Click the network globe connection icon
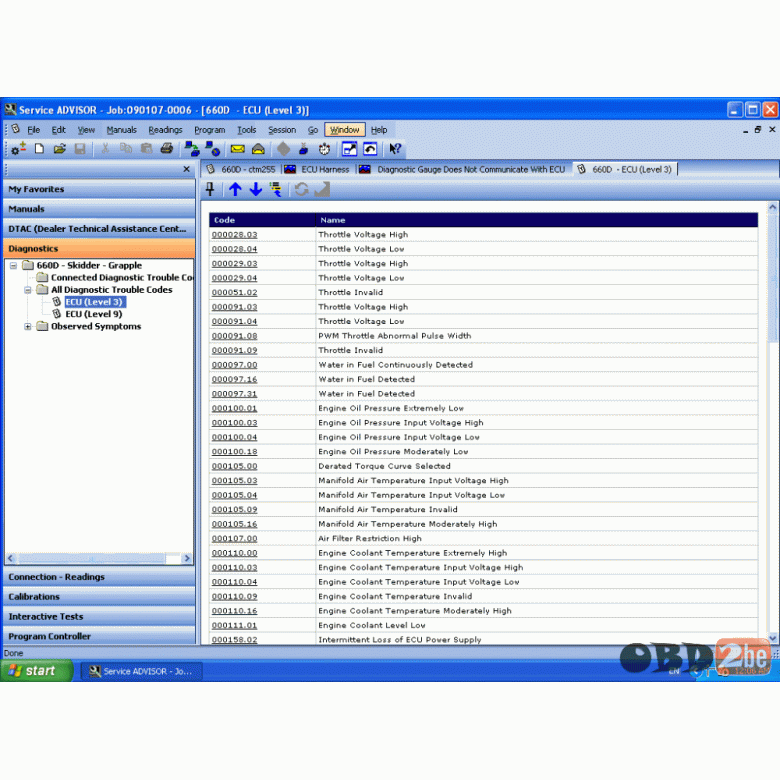The height and width of the screenshot is (780, 780). point(212,148)
